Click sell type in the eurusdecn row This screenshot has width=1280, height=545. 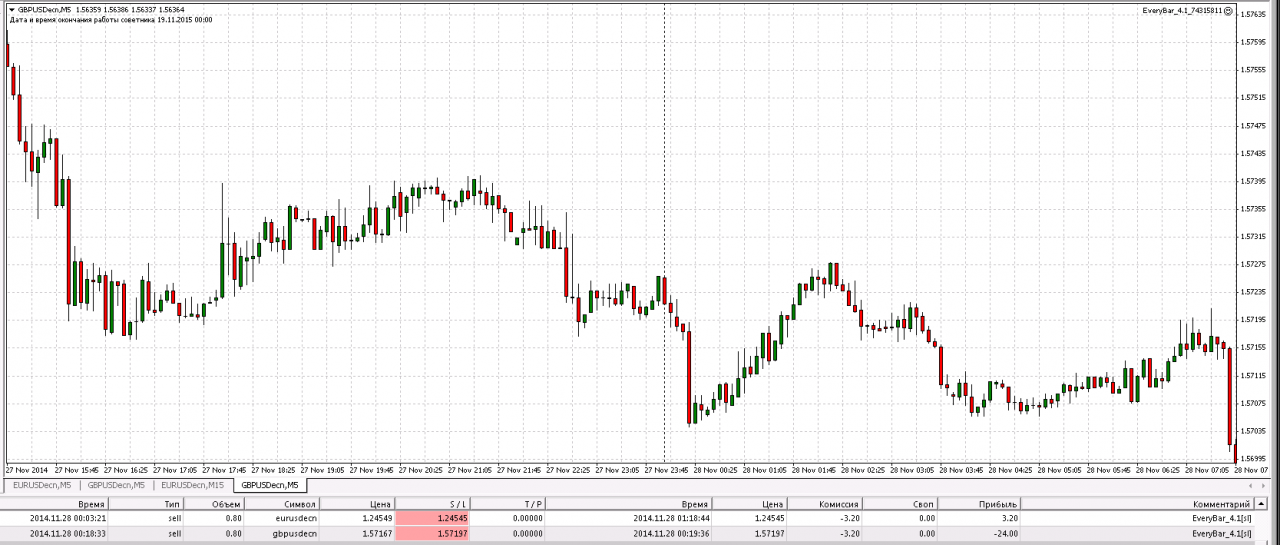(x=175, y=519)
